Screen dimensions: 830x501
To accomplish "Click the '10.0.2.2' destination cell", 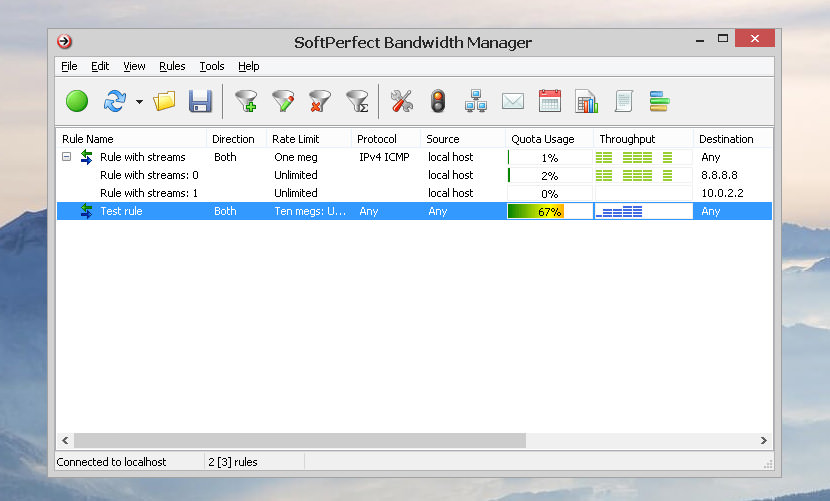I will point(722,193).
